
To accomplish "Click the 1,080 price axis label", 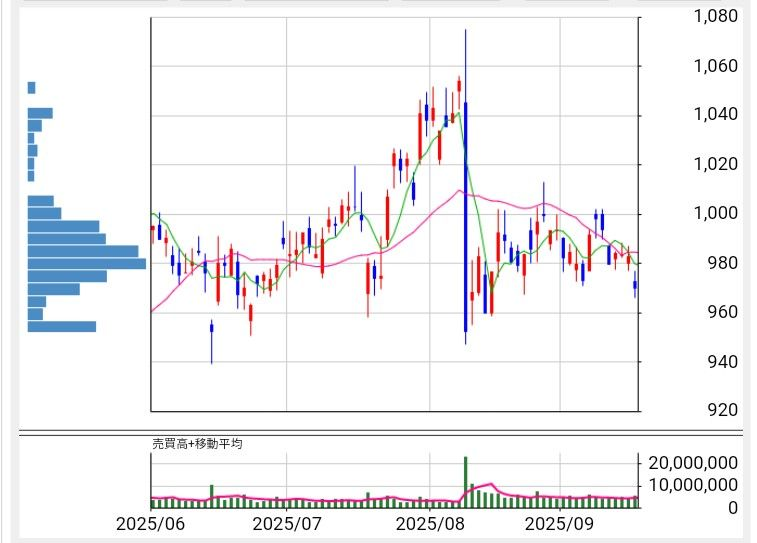I will click(715, 16).
